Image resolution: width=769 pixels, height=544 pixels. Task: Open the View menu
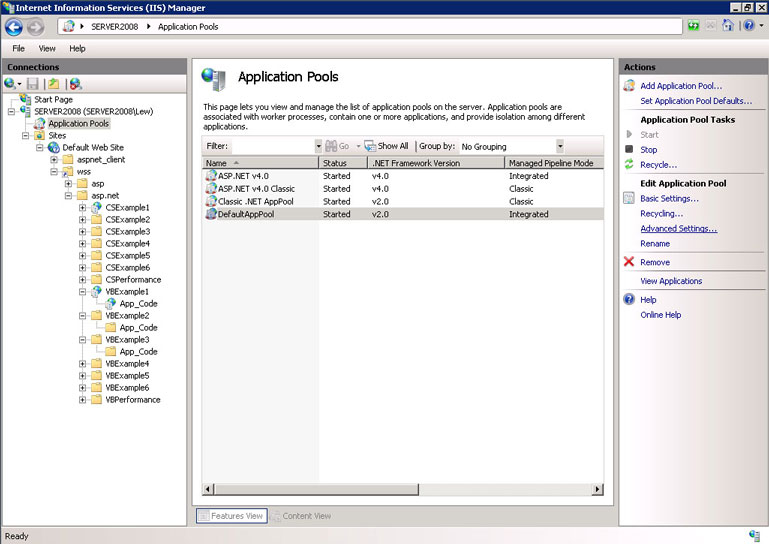pyautogui.click(x=47, y=49)
